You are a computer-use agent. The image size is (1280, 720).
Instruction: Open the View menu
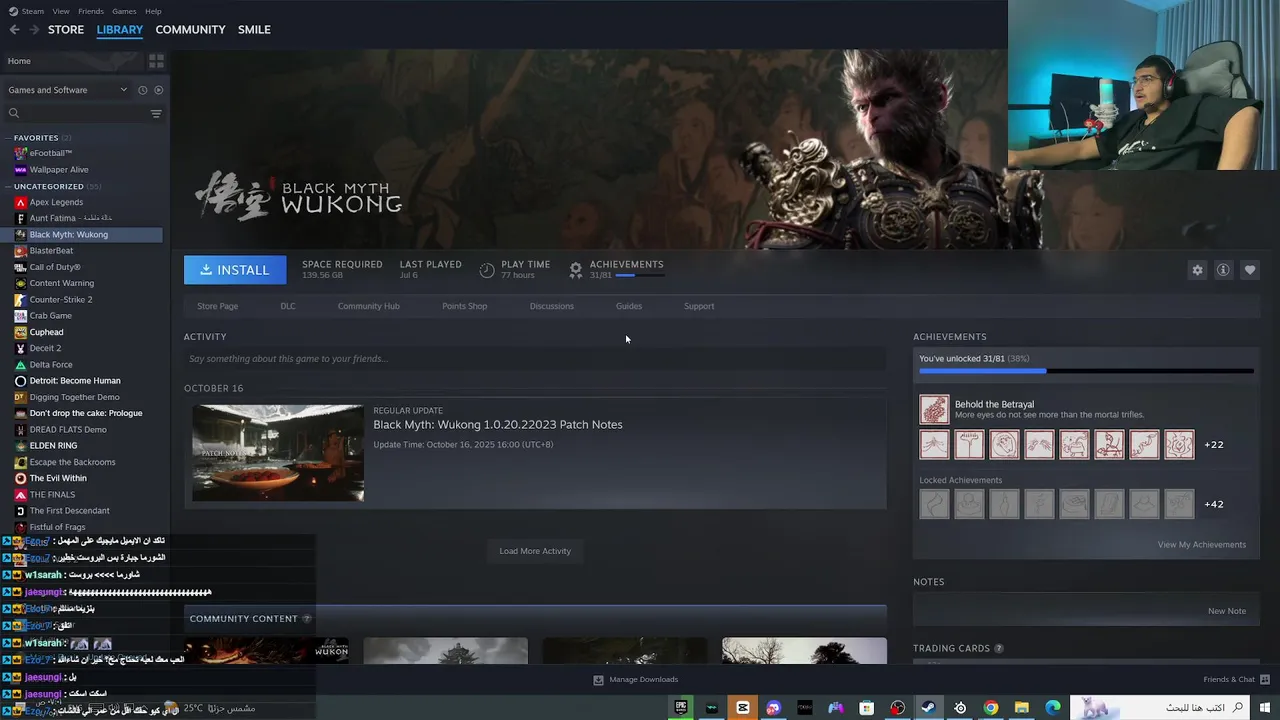click(61, 11)
